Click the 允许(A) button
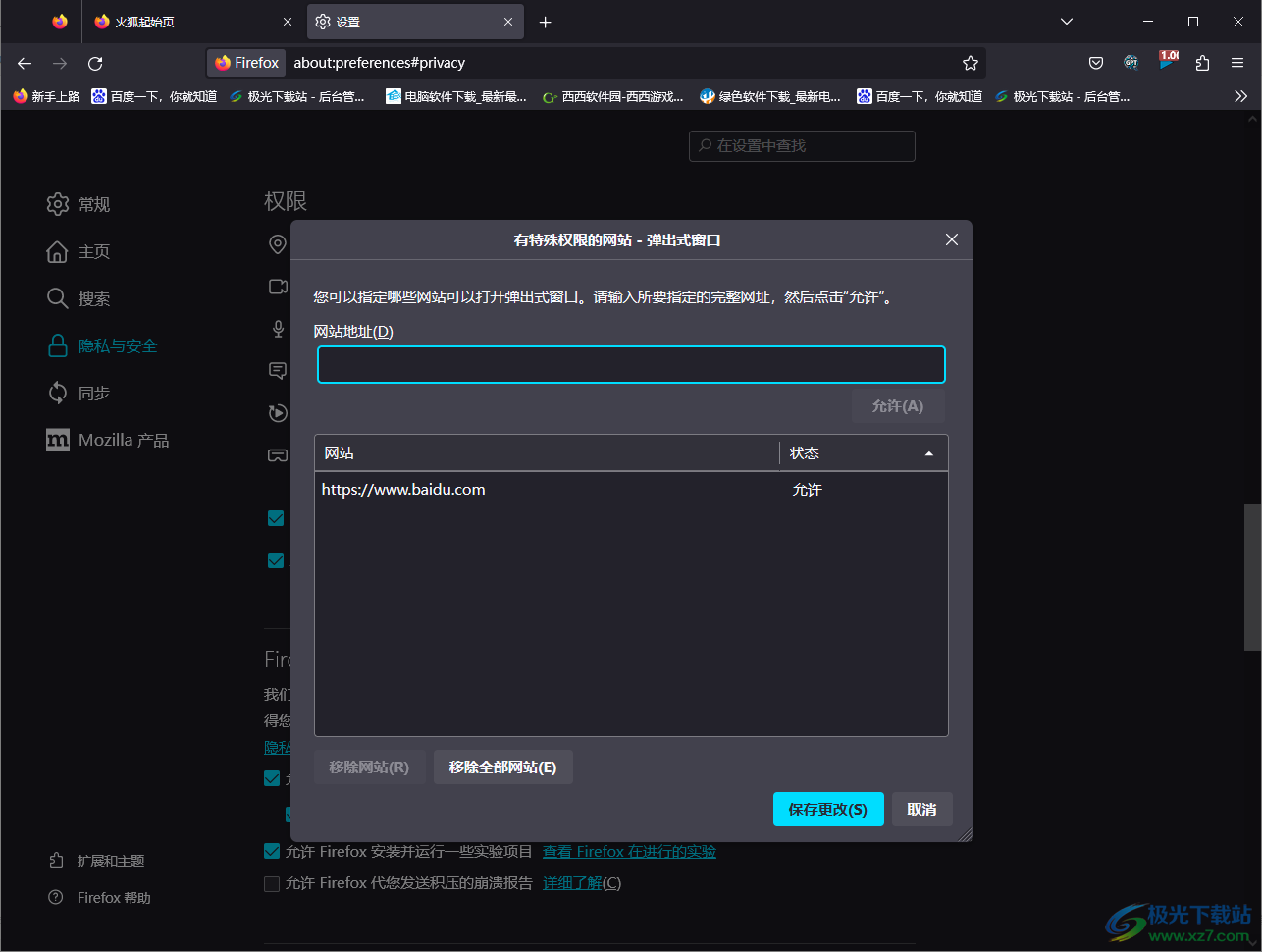Screen dimensions: 1262x952 898,406
